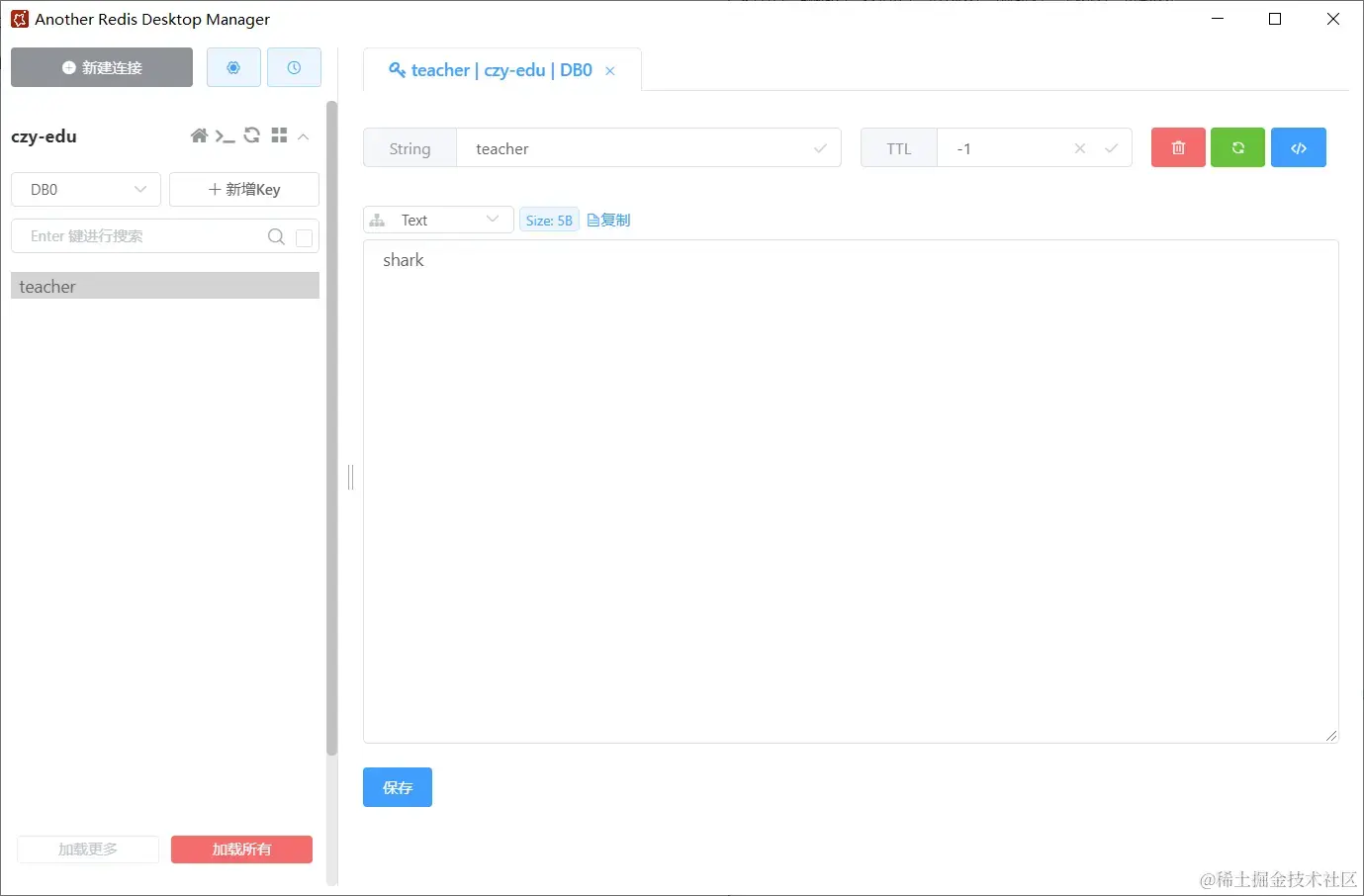Refresh the key with green button
1364x896 pixels.
pos(1238,147)
